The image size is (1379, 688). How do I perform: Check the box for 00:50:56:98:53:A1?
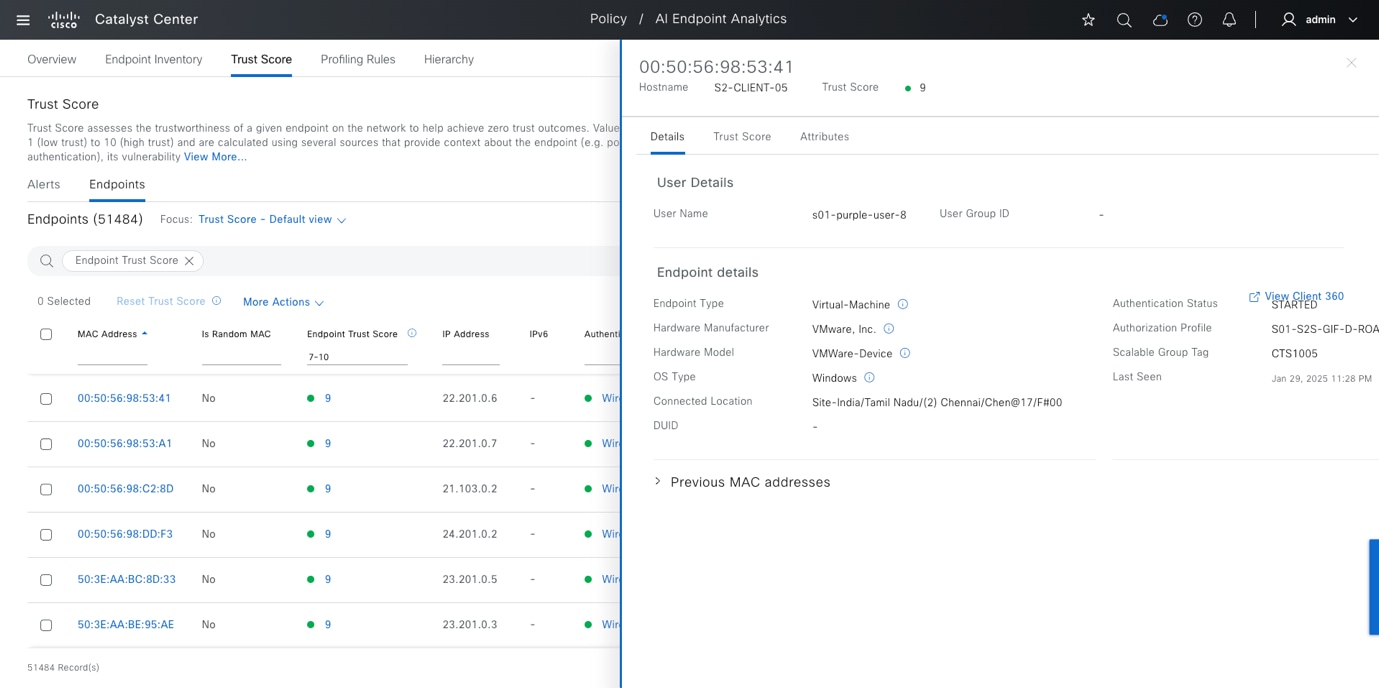(x=46, y=444)
